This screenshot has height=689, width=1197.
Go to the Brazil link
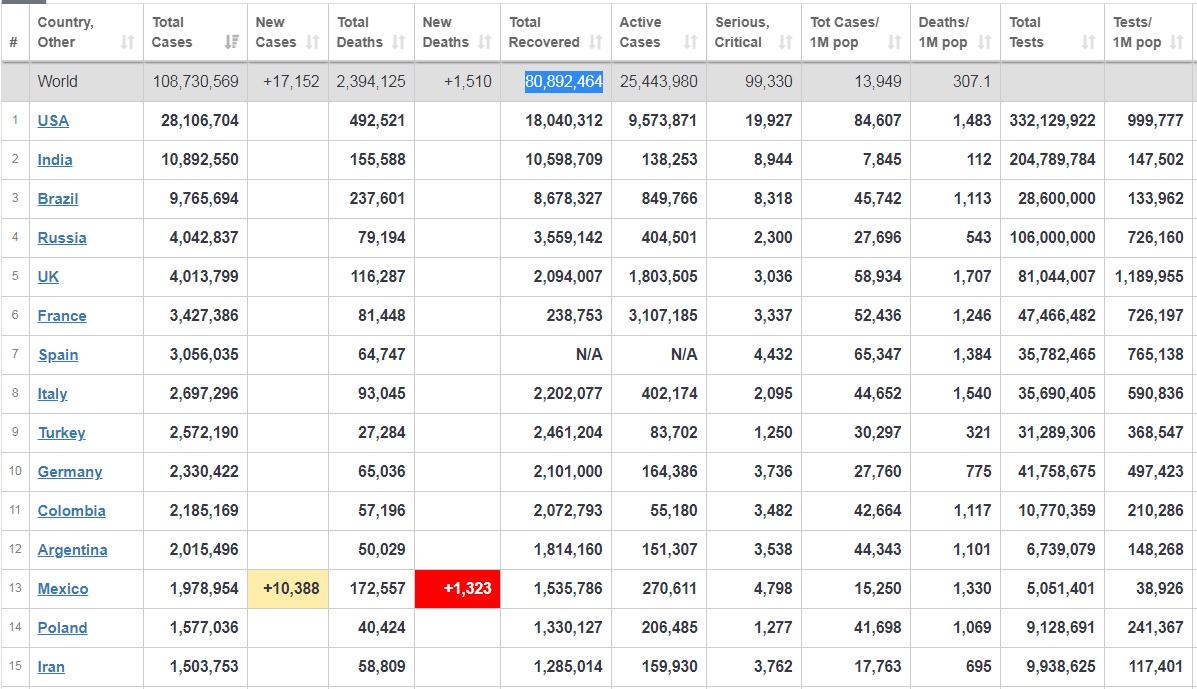[x=58, y=199]
